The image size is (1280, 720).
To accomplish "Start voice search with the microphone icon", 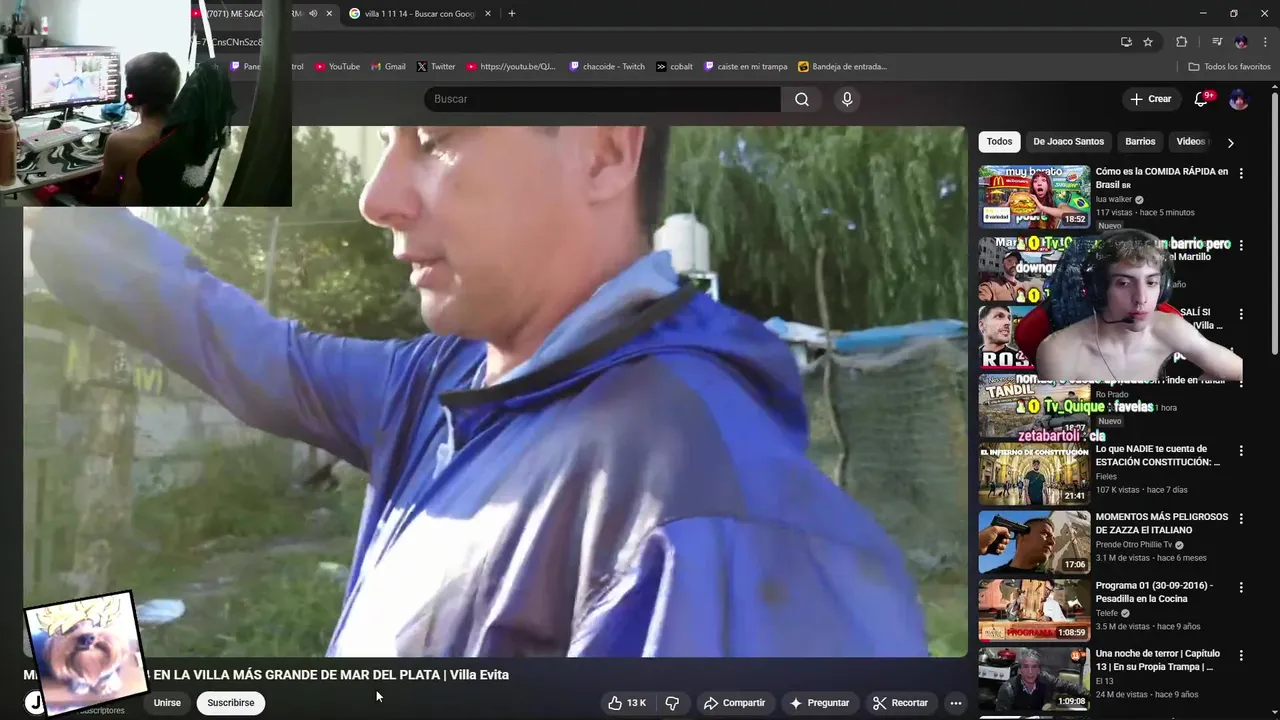I will (x=847, y=99).
